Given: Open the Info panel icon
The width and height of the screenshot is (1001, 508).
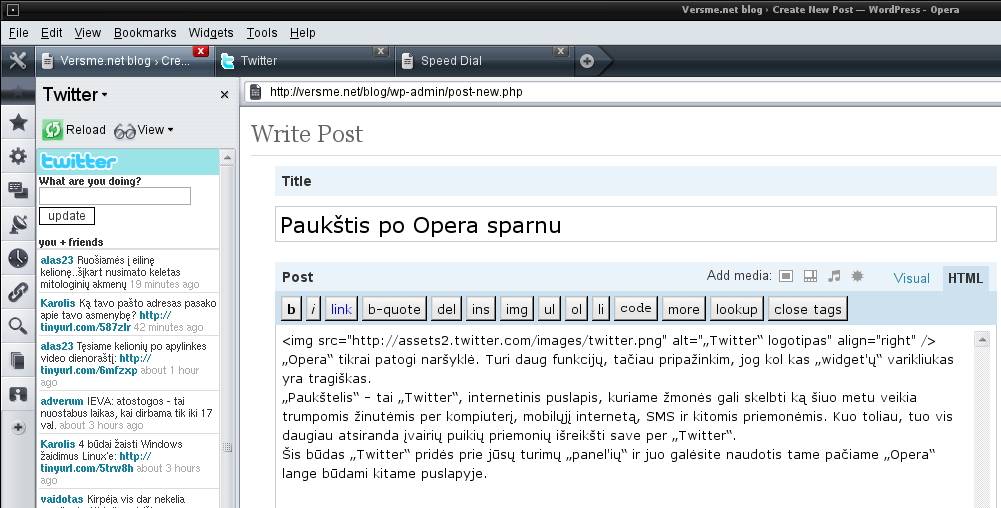Looking at the screenshot, I should tap(18, 394).
